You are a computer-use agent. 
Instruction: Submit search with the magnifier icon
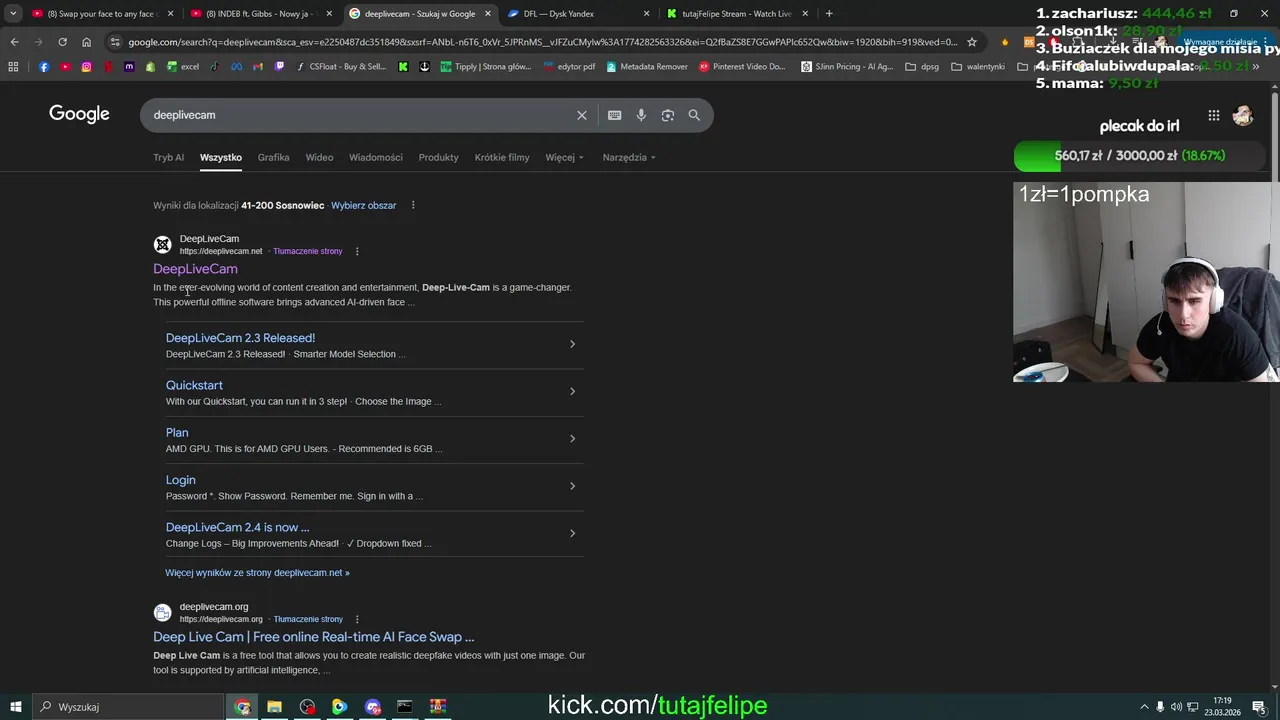pos(694,115)
